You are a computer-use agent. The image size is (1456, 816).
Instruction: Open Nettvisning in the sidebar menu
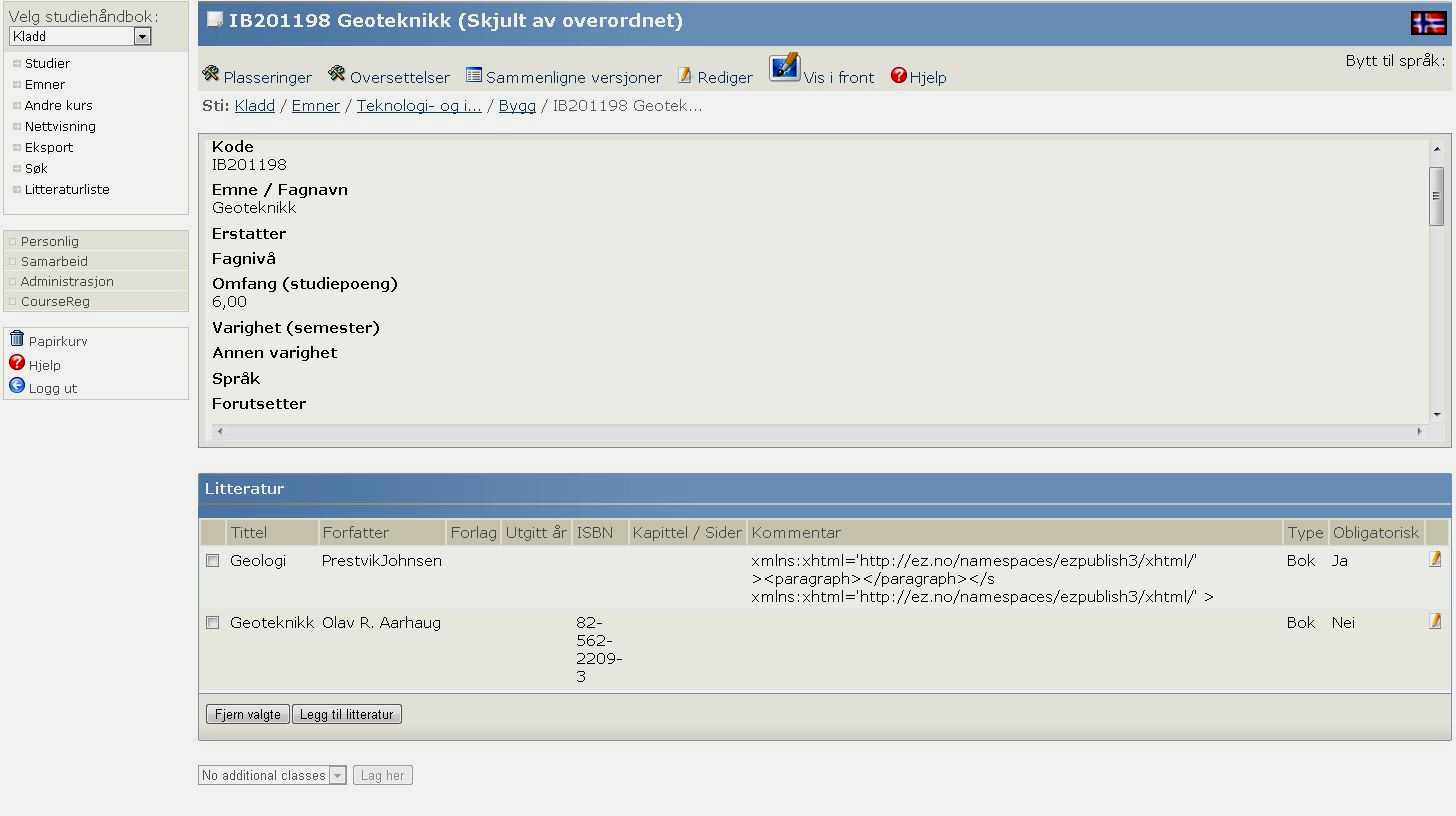60,126
